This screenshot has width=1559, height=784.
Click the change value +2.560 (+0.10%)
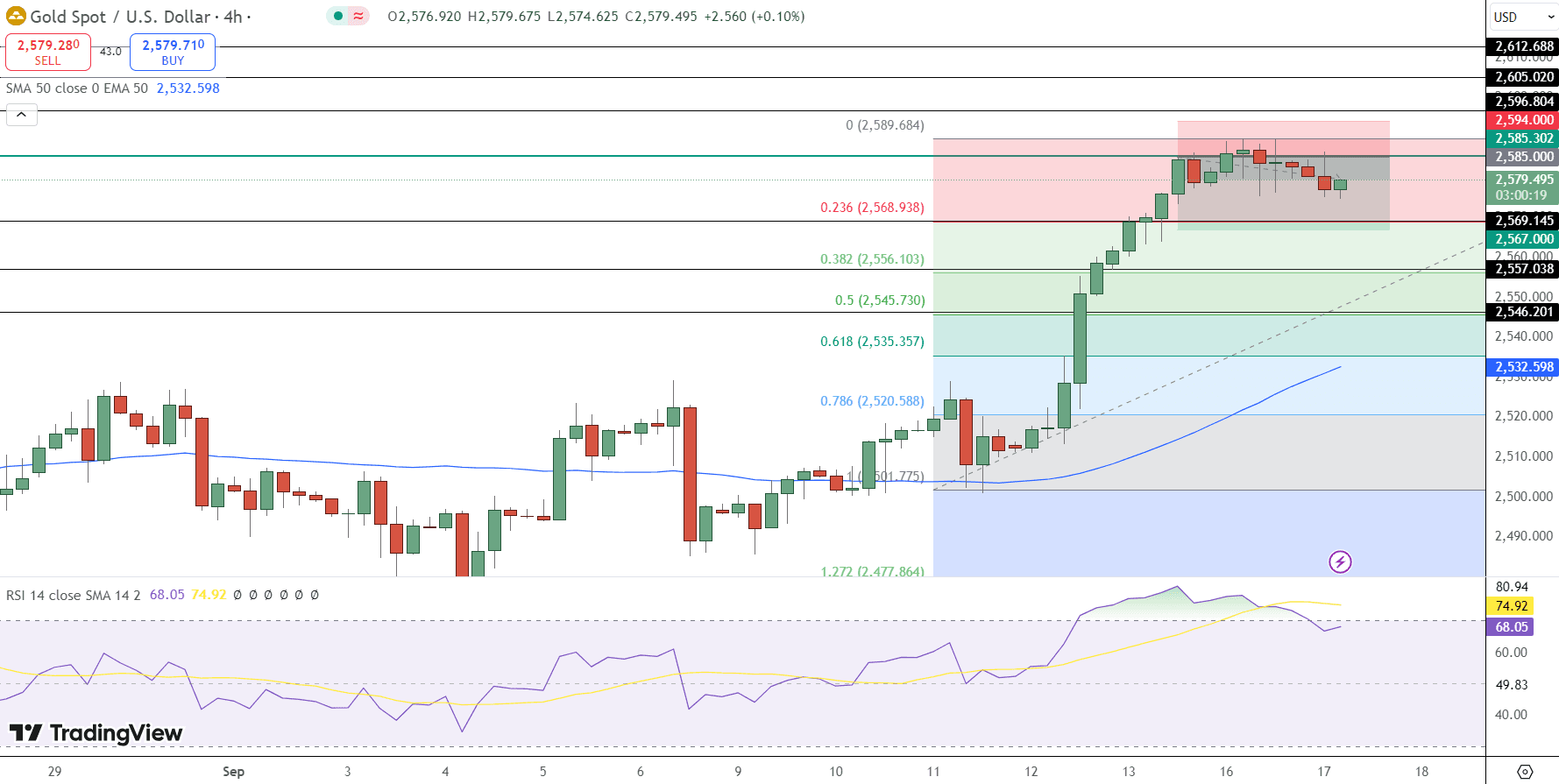pyautogui.click(x=754, y=17)
